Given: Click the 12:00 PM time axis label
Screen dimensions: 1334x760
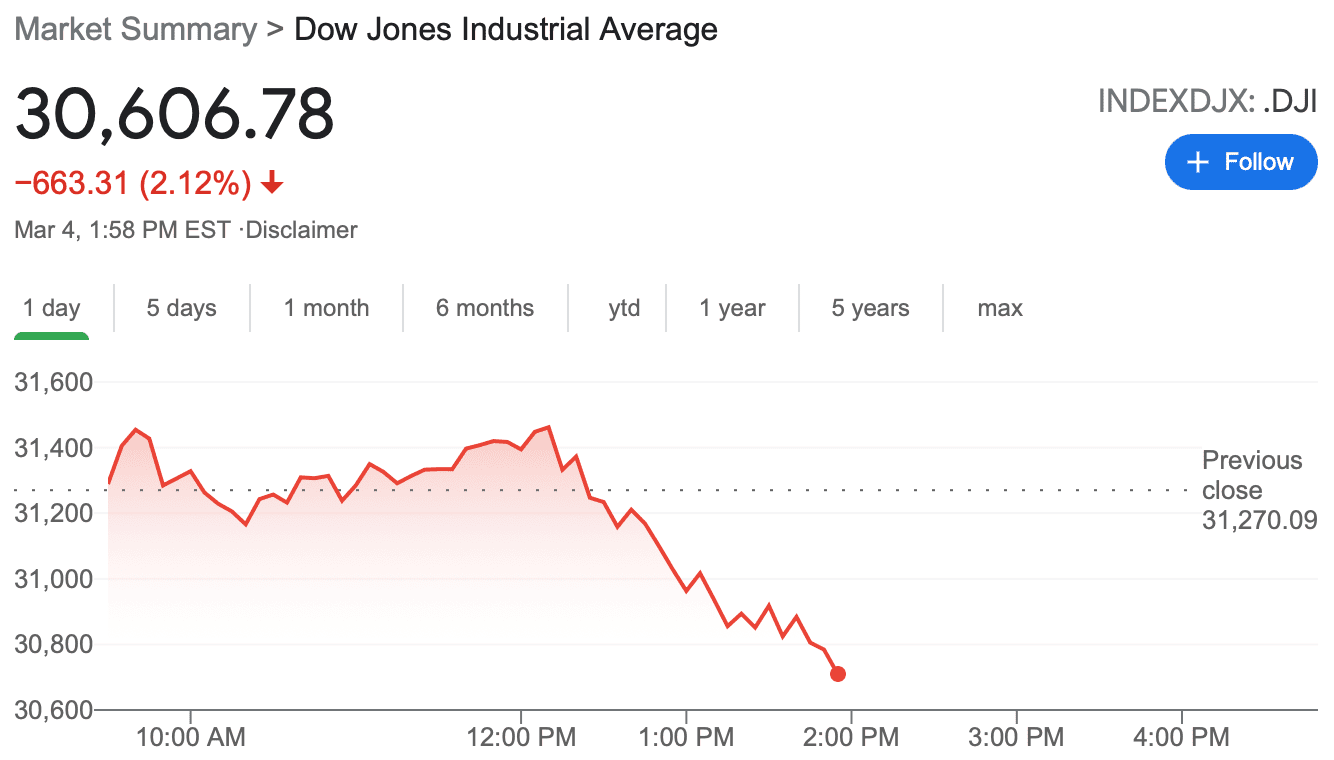Looking at the screenshot, I should [520, 738].
